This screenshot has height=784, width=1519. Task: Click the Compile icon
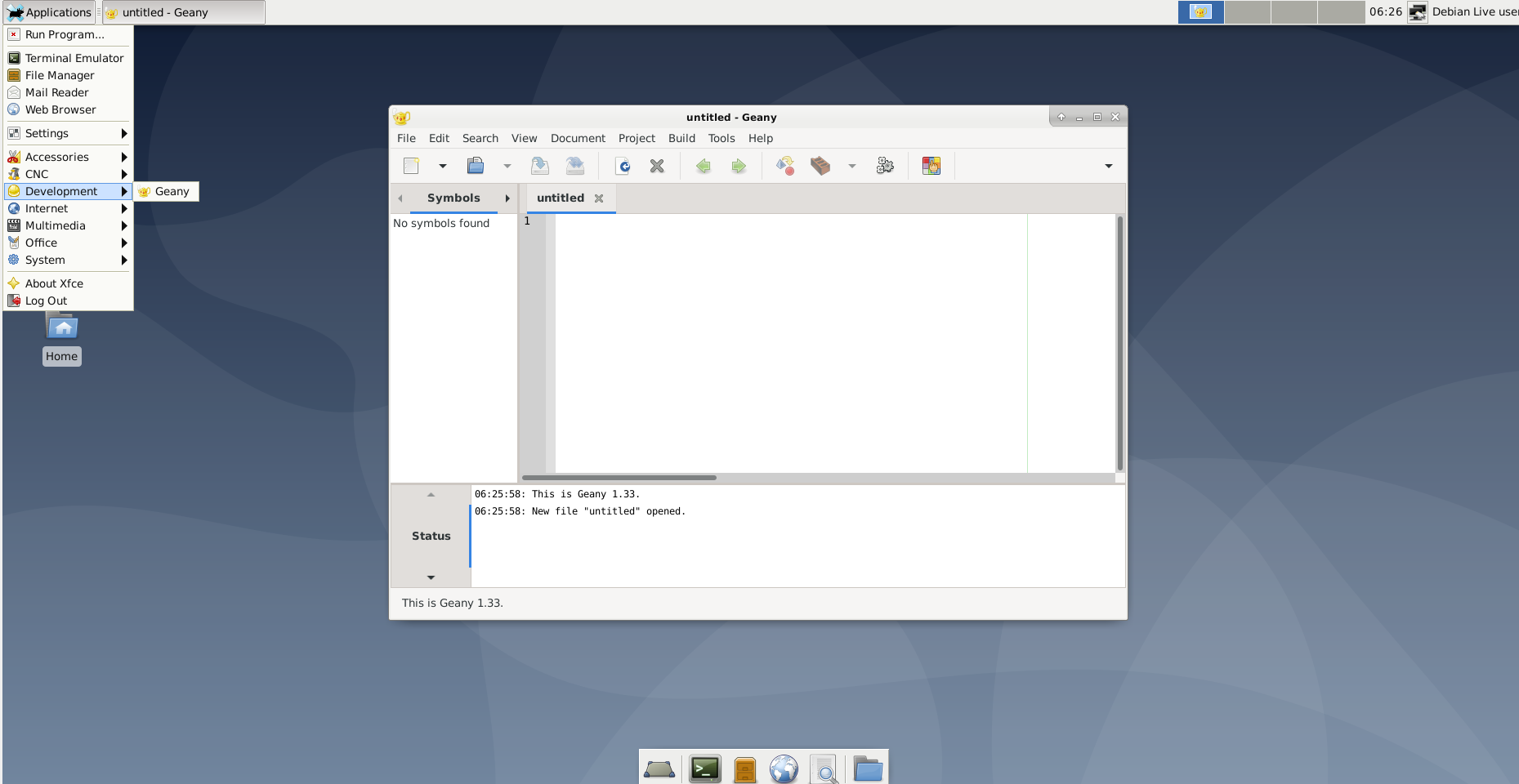tap(785, 166)
